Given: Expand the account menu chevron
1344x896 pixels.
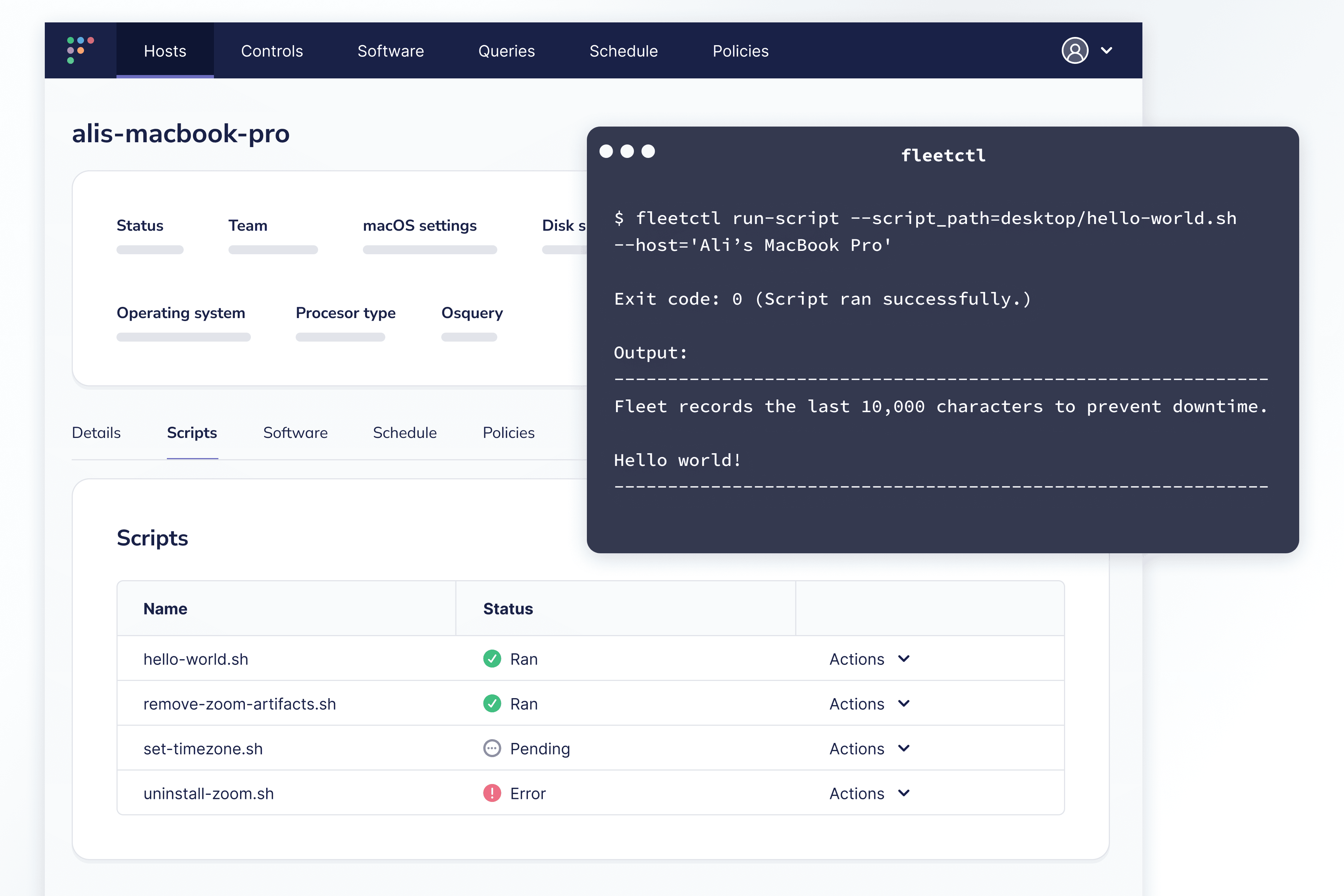Looking at the screenshot, I should click(1107, 50).
